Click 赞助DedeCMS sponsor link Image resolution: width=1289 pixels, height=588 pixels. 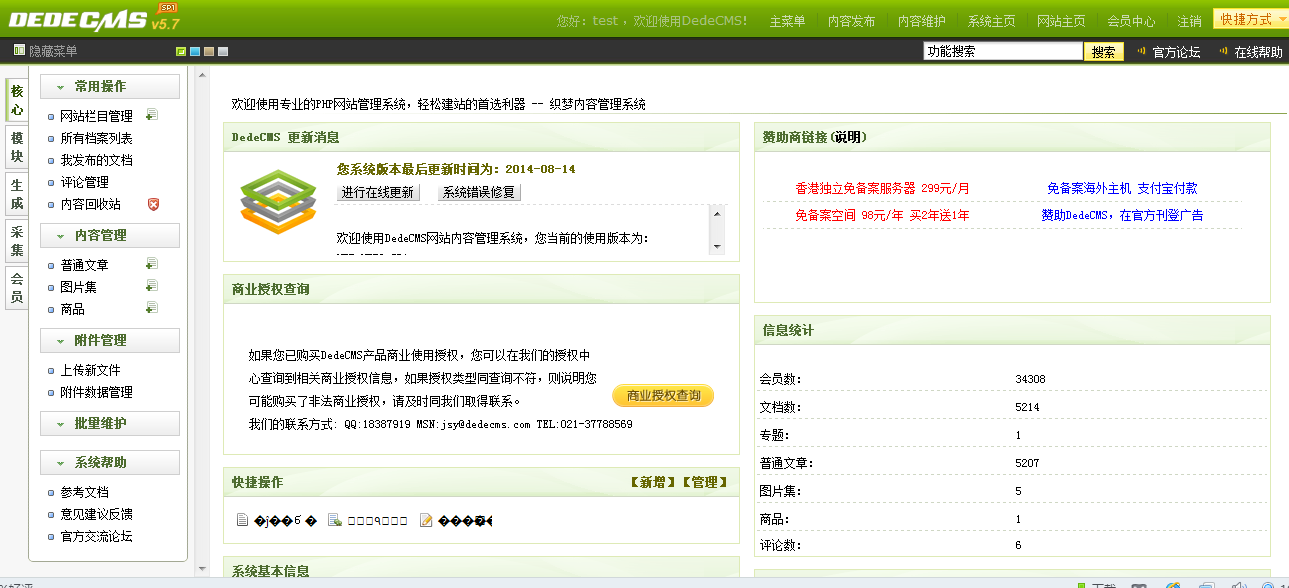pos(1122,215)
